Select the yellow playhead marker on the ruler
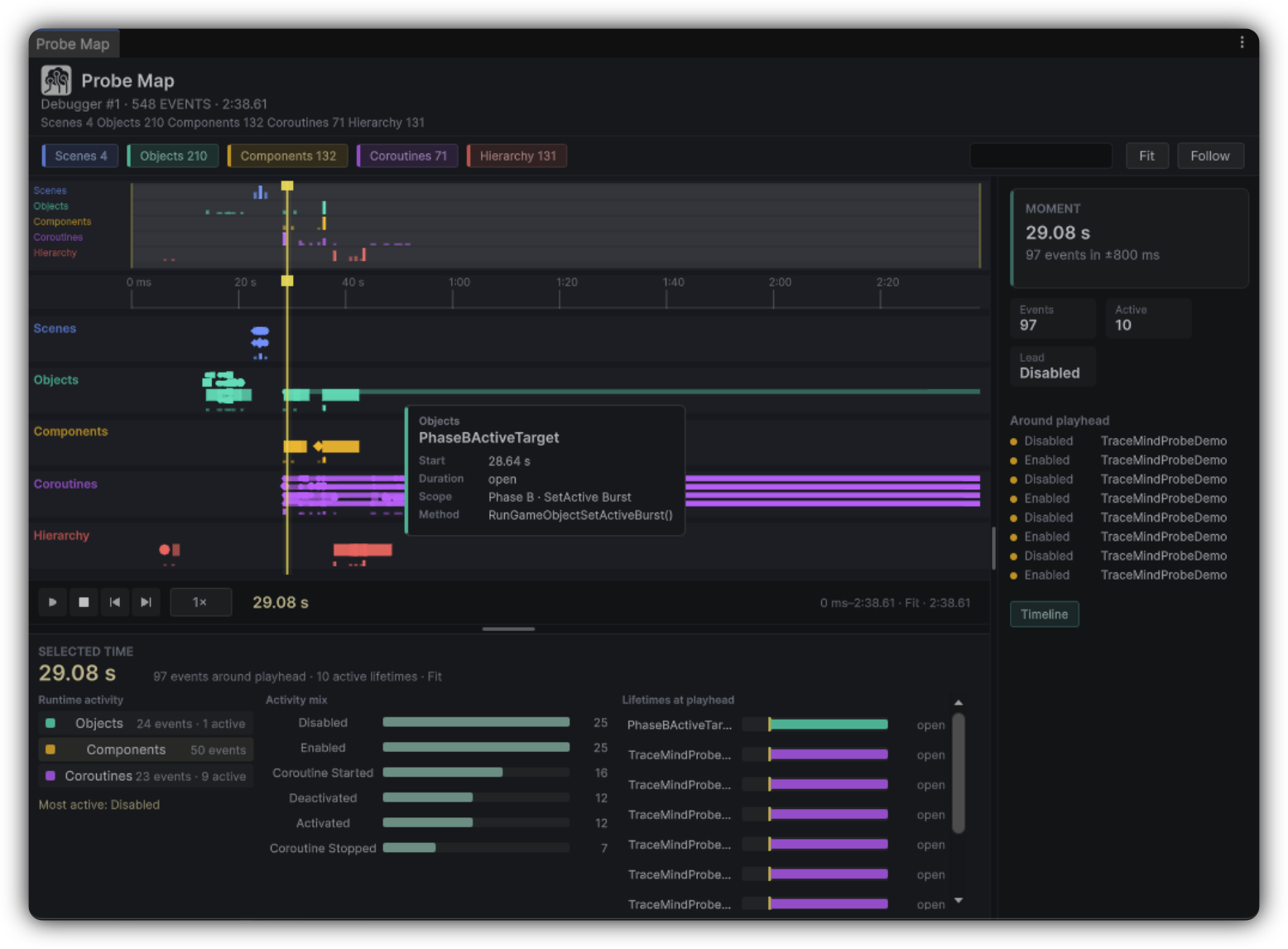The image size is (1288, 949). [x=287, y=282]
